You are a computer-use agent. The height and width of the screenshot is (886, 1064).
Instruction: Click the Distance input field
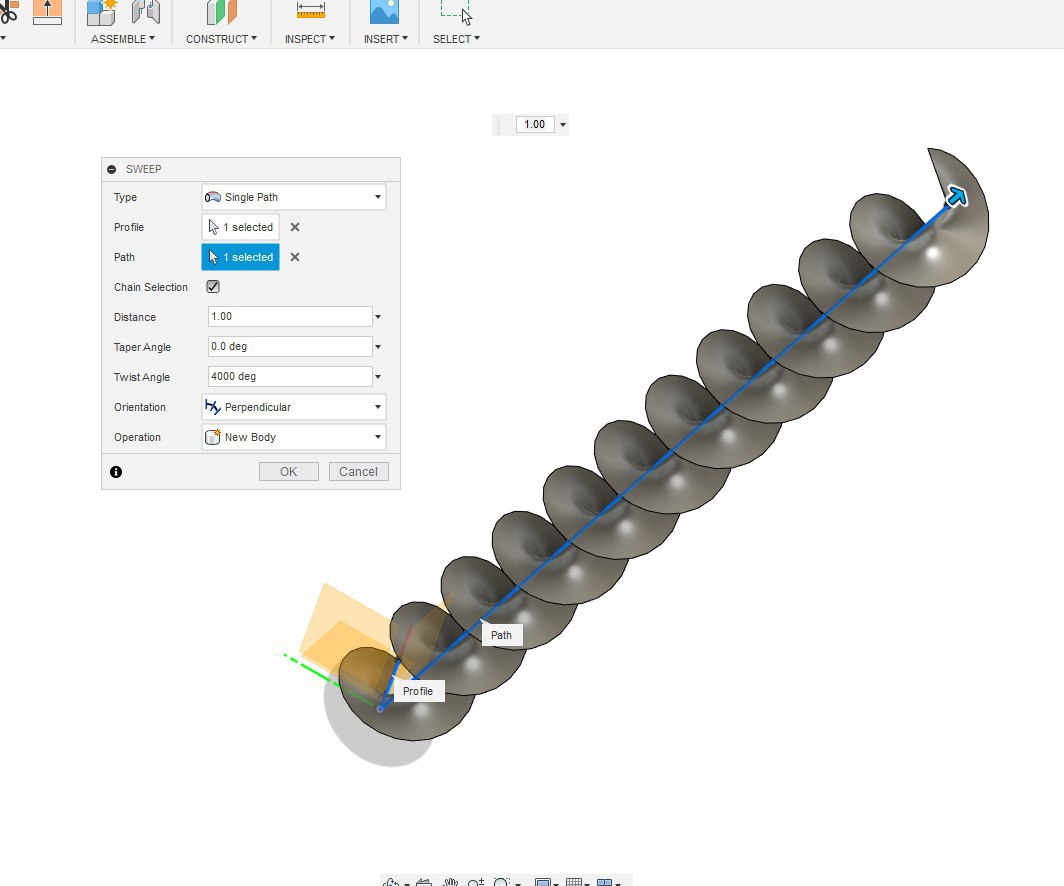290,316
